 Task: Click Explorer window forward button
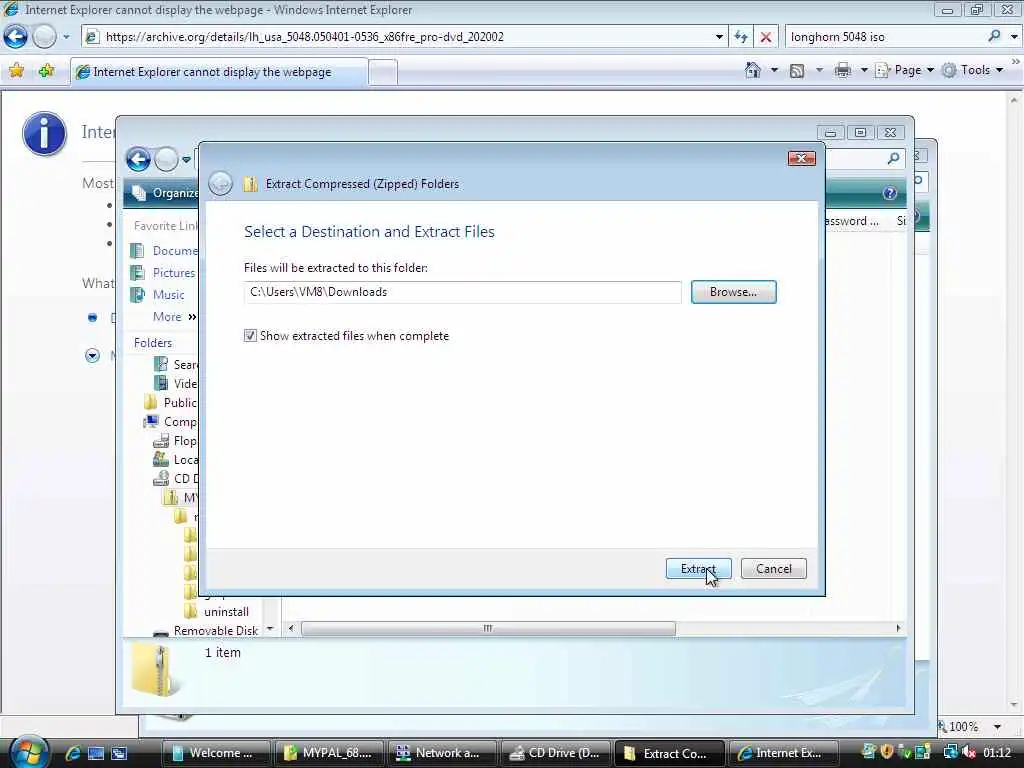[x=167, y=159]
